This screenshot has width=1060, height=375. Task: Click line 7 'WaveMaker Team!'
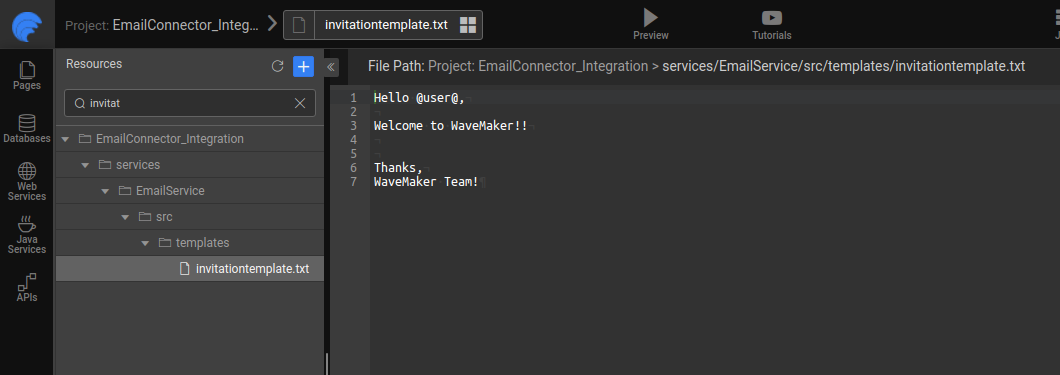(427, 182)
